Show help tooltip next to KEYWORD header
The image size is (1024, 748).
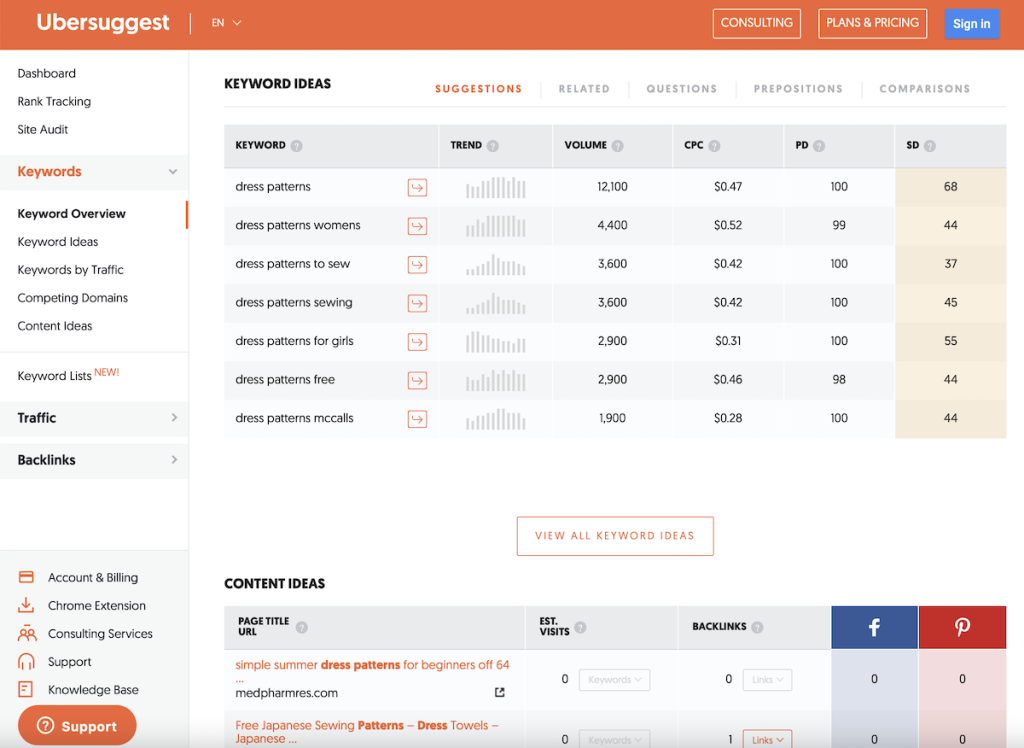(x=296, y=146)
